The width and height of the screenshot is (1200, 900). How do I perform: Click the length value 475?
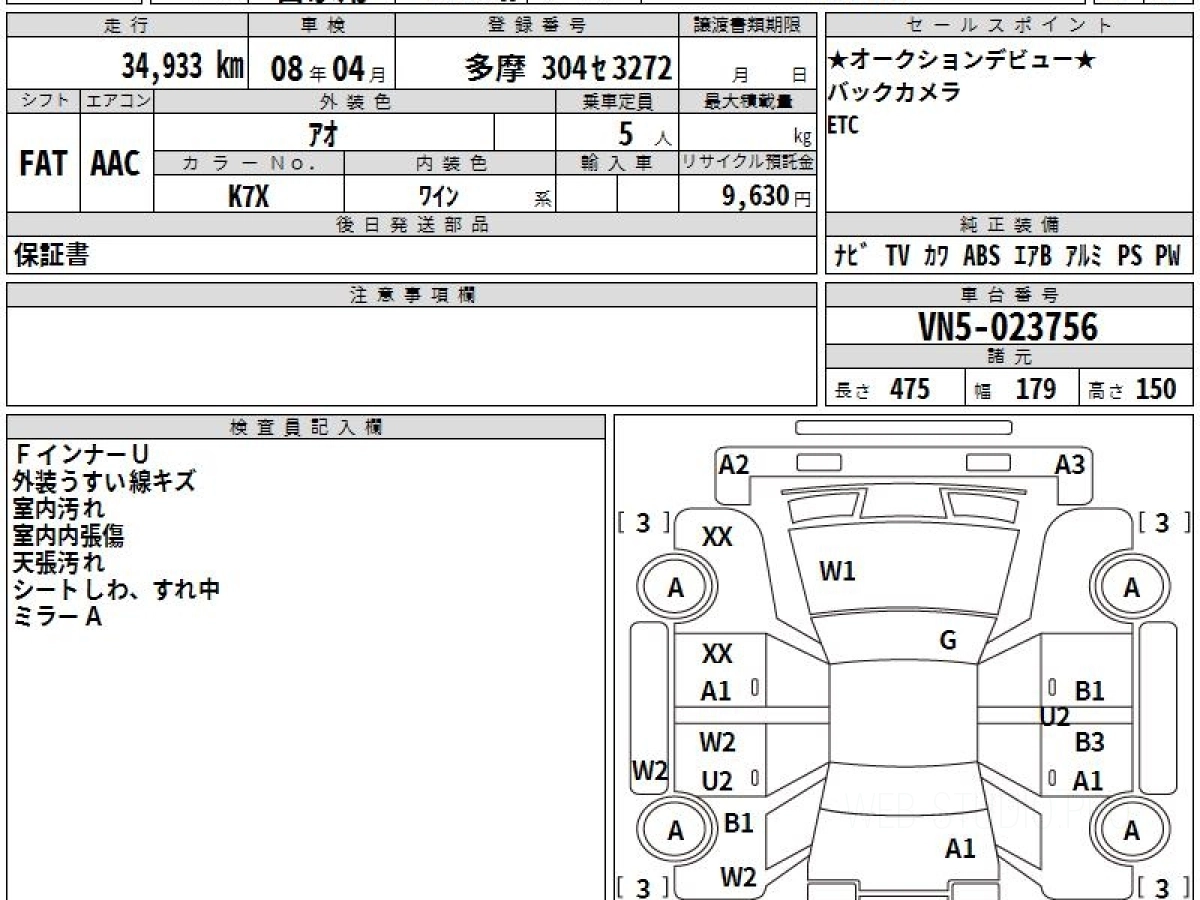click(x=910, y=389)
